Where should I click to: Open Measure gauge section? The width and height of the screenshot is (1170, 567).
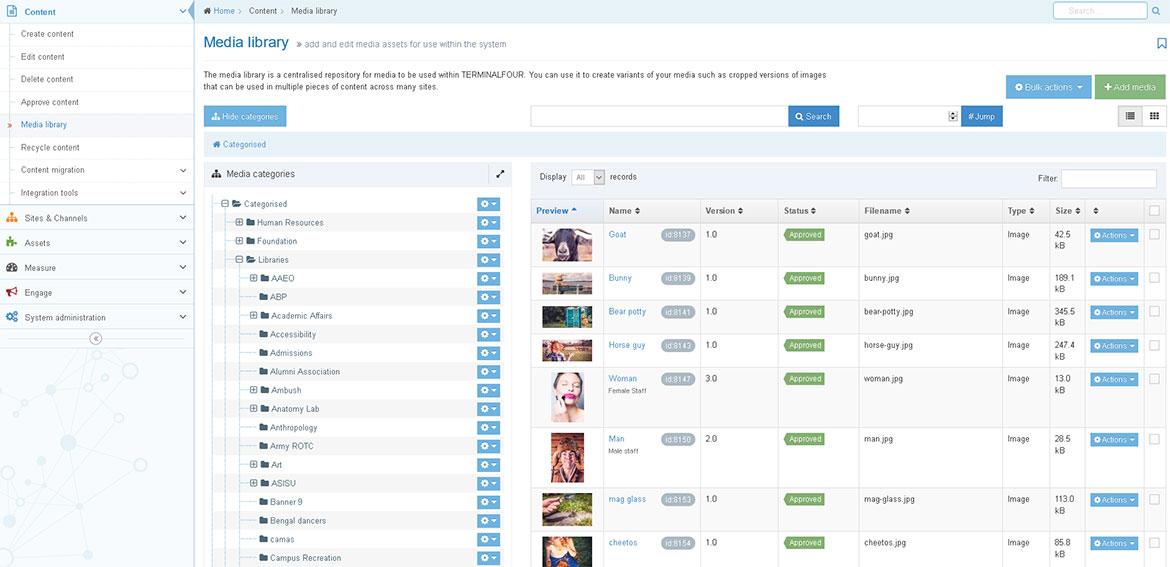[12, 267]
